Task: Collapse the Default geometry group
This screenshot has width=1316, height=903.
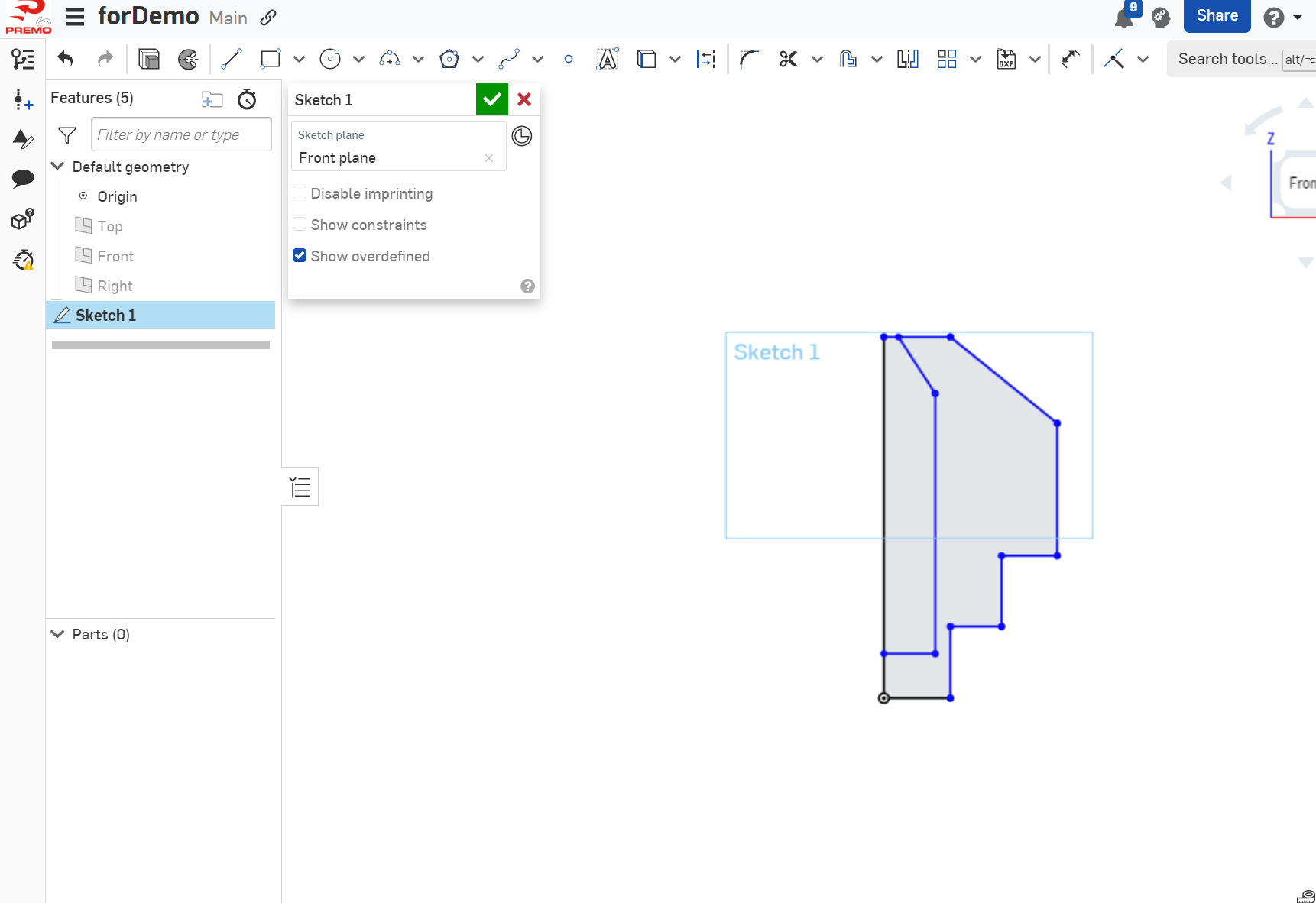Action: [57, 167]
